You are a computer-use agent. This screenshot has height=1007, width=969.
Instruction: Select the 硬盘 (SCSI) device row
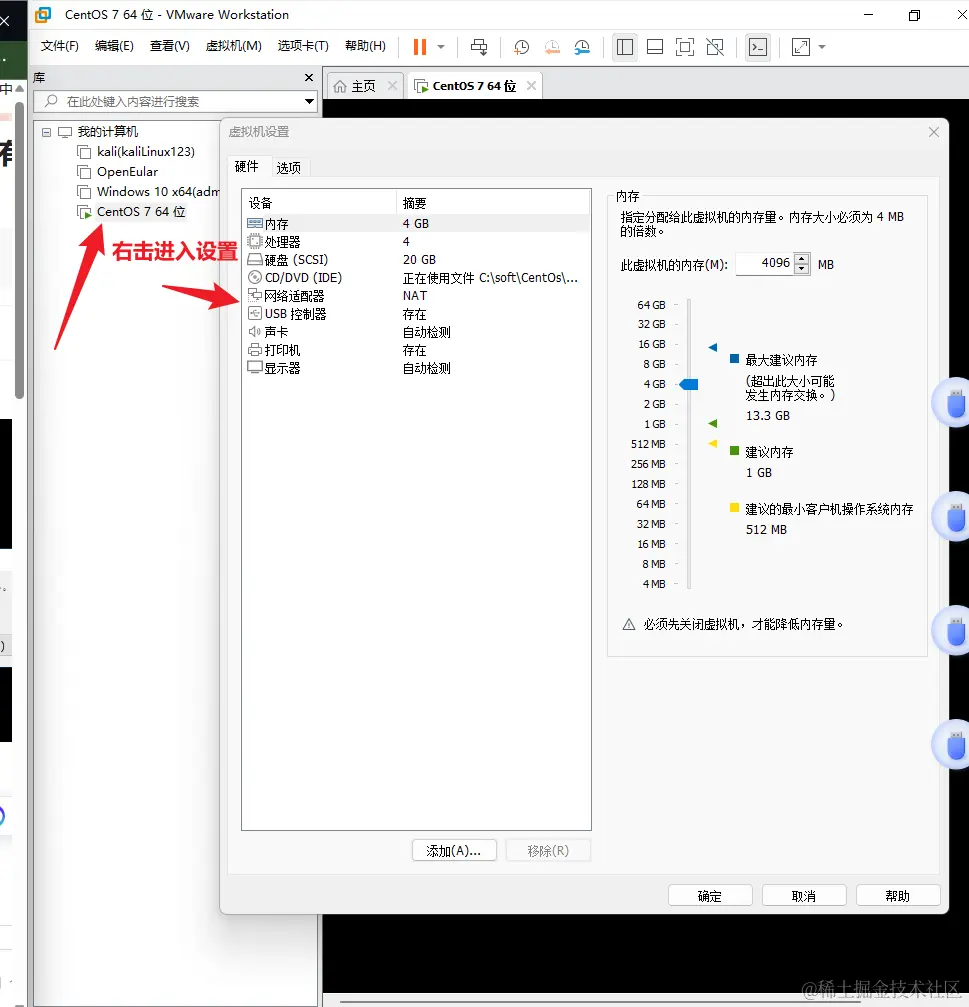coord(416,259)
